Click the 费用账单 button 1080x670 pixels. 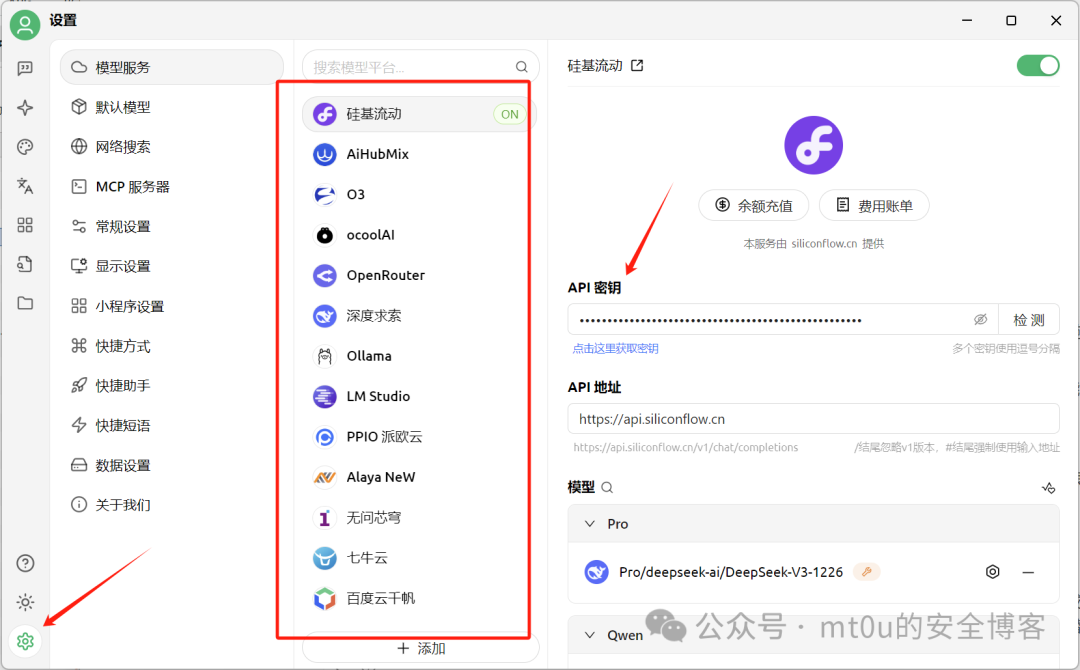pos(874,205)
